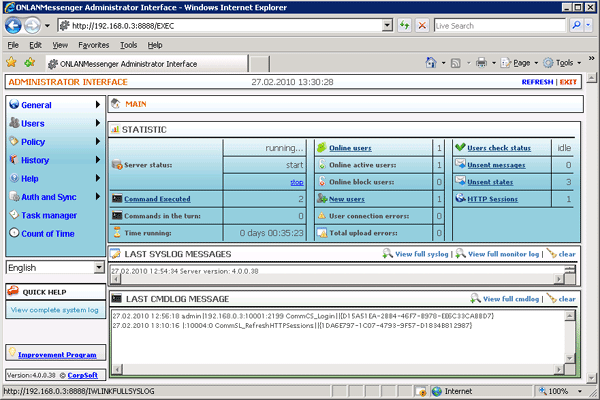Expand the History menu arrow
The image size is (600, 400).
click(x=98, y=159)
